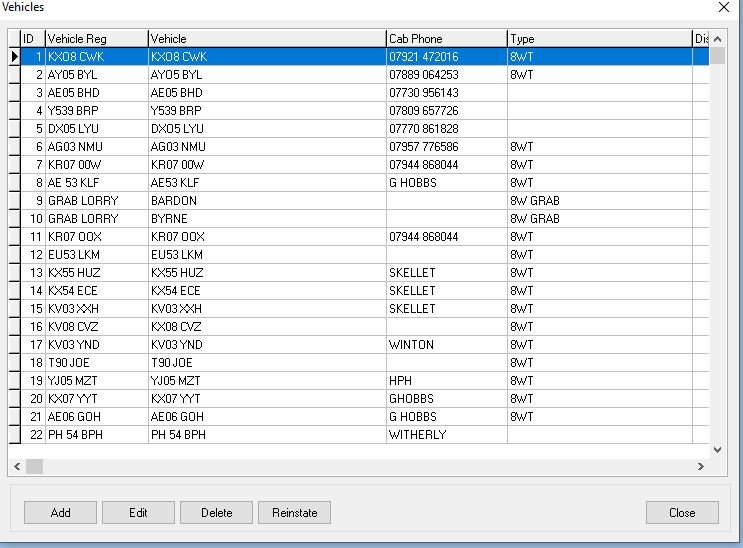Screen dimensions: 743x548
Task: Select the BARDON vehicle cell
Action: pyautogui.click(x=267, y=201)
